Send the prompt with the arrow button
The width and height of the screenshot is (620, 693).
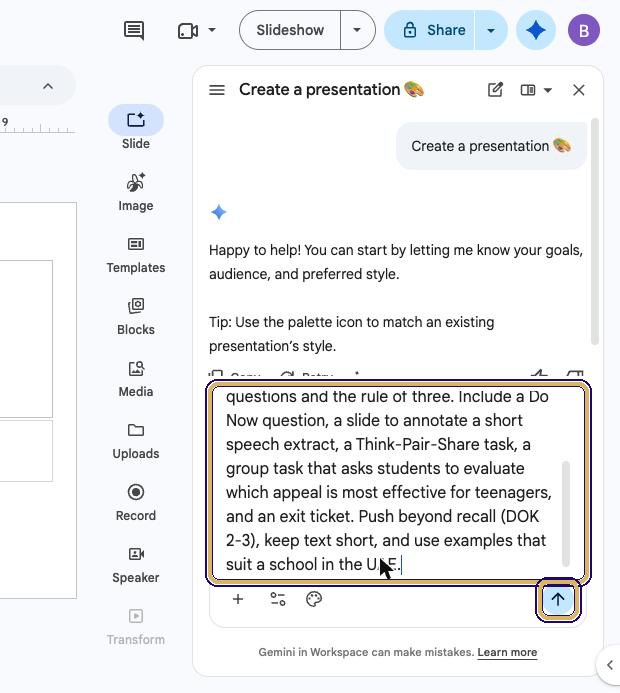coord(558,599)
